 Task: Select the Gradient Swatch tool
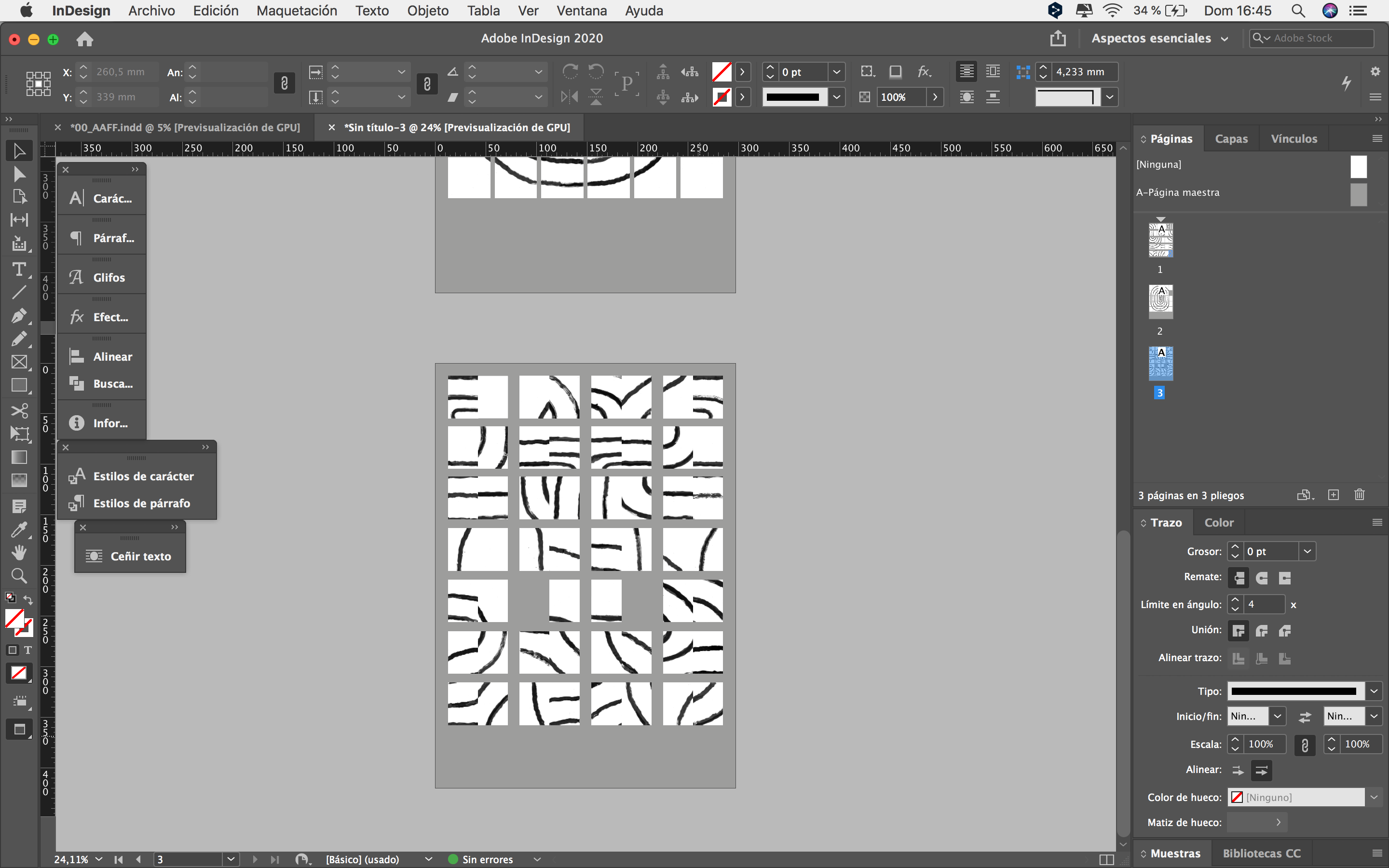tap(19, 457)
